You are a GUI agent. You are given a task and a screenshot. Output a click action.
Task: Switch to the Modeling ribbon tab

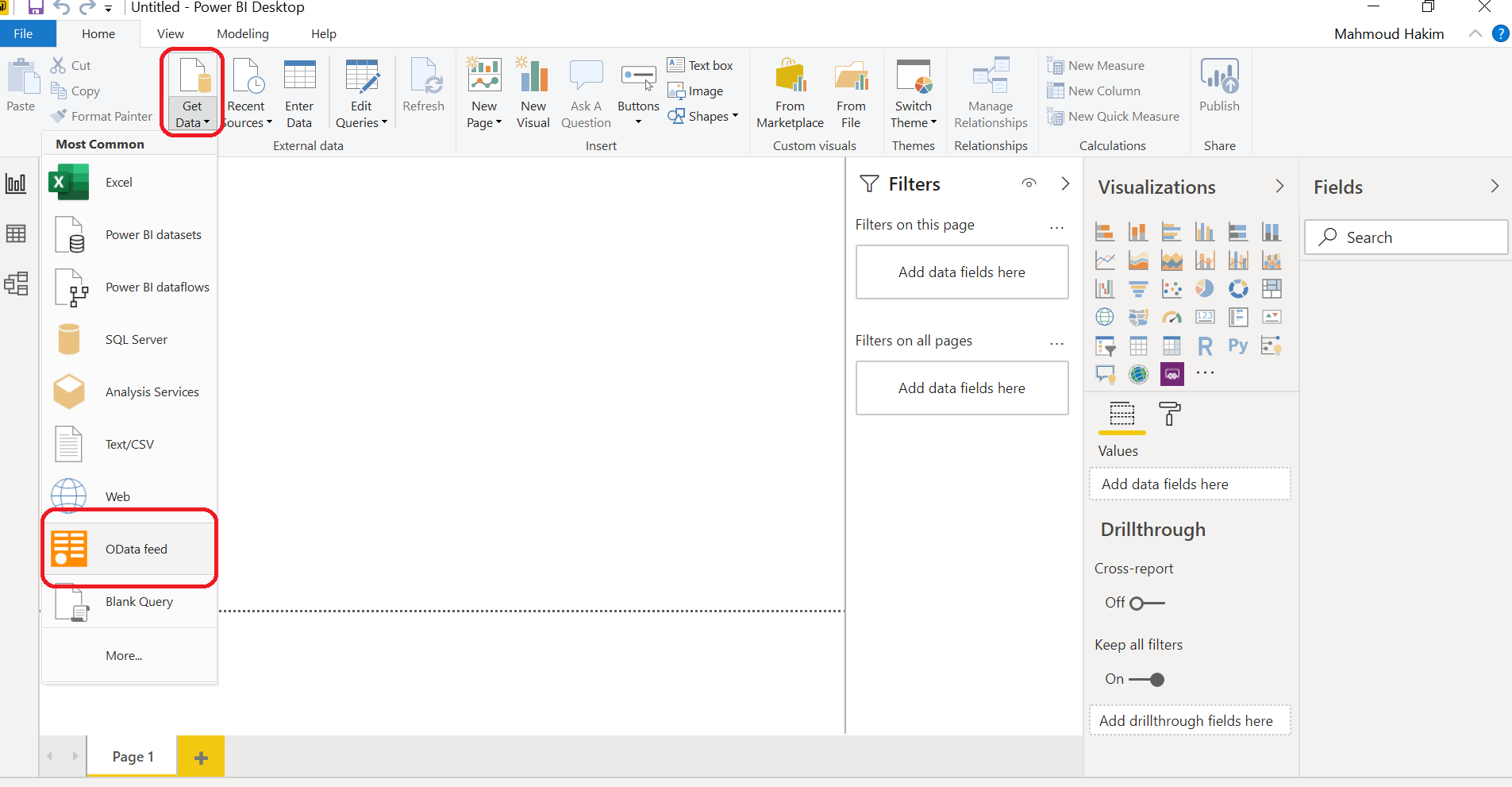pyautogui.click(x=243, y=33)
